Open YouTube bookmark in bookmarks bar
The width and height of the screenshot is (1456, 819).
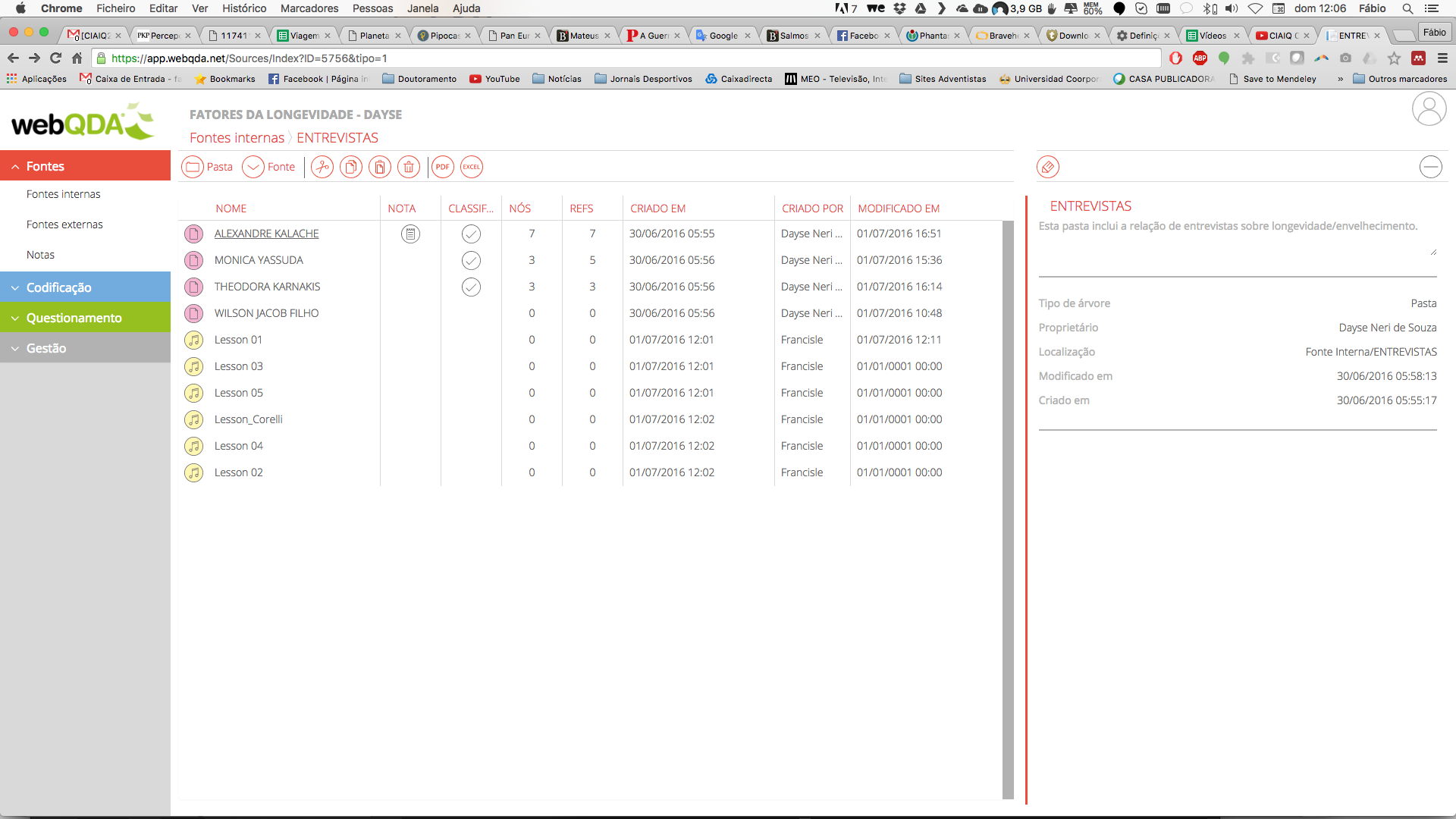point(494,79)
